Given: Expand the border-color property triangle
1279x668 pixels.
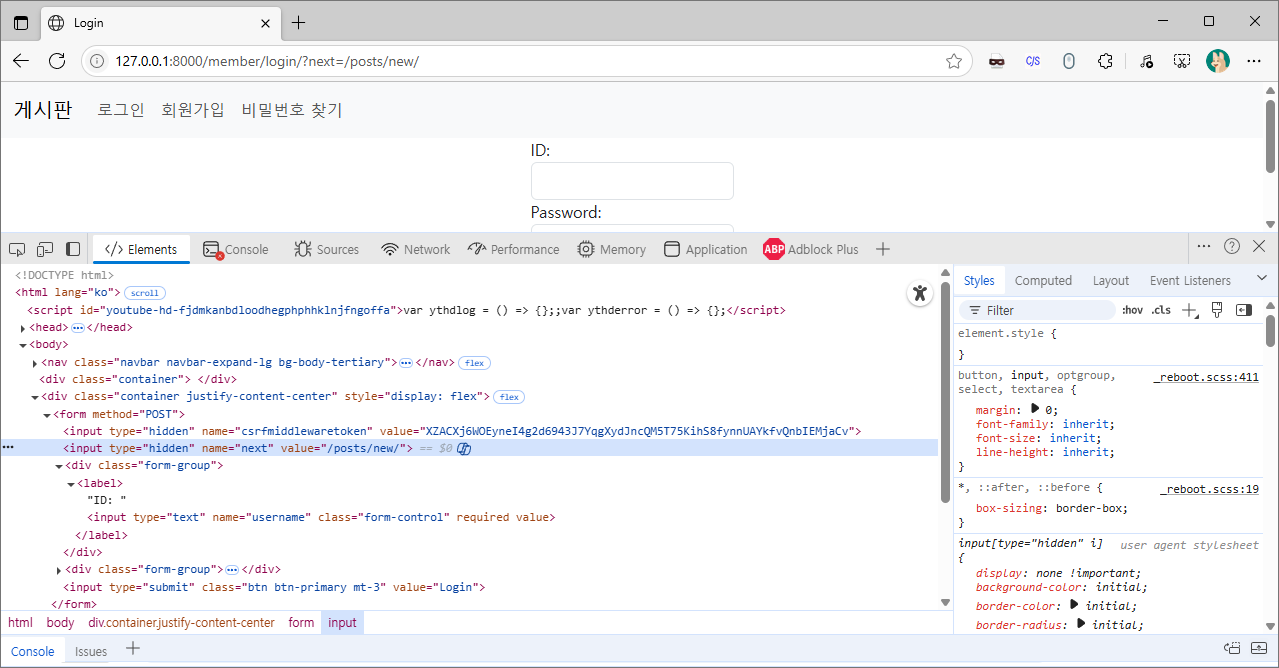Looking at the screenshot, I should [1074, 605].
